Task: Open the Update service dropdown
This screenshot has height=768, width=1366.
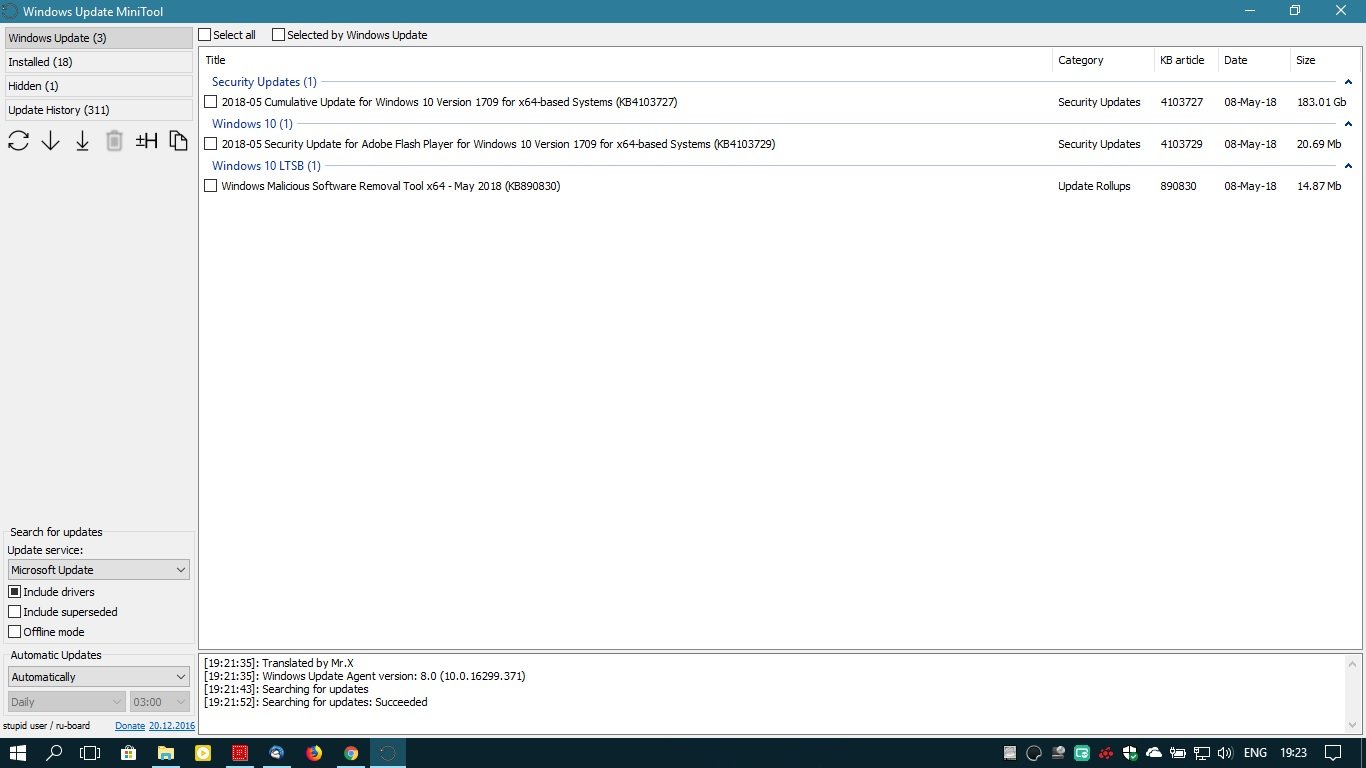Action: (99, 570)
